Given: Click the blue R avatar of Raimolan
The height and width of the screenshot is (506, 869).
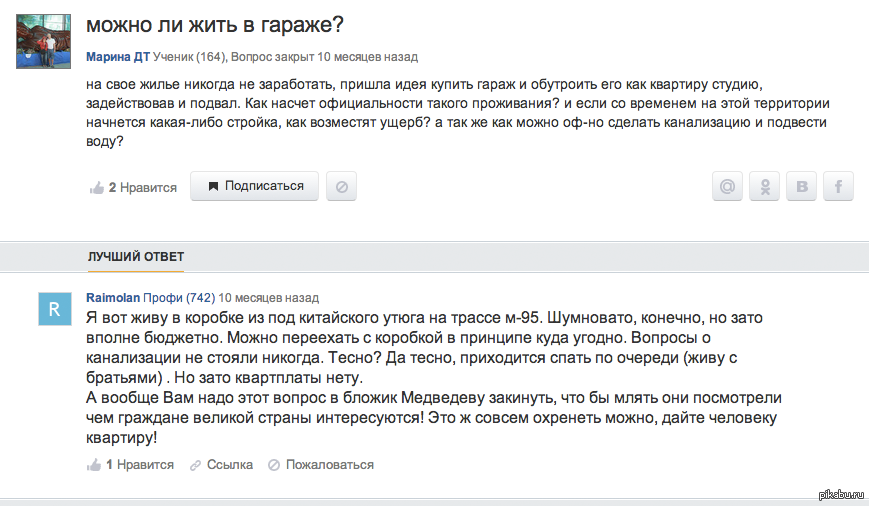Looking at the screenshot, I should coord(55,308).
